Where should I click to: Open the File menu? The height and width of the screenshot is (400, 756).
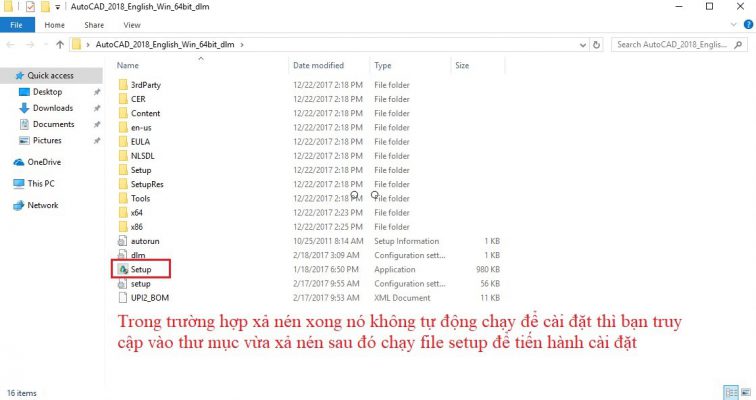(17, 24)
